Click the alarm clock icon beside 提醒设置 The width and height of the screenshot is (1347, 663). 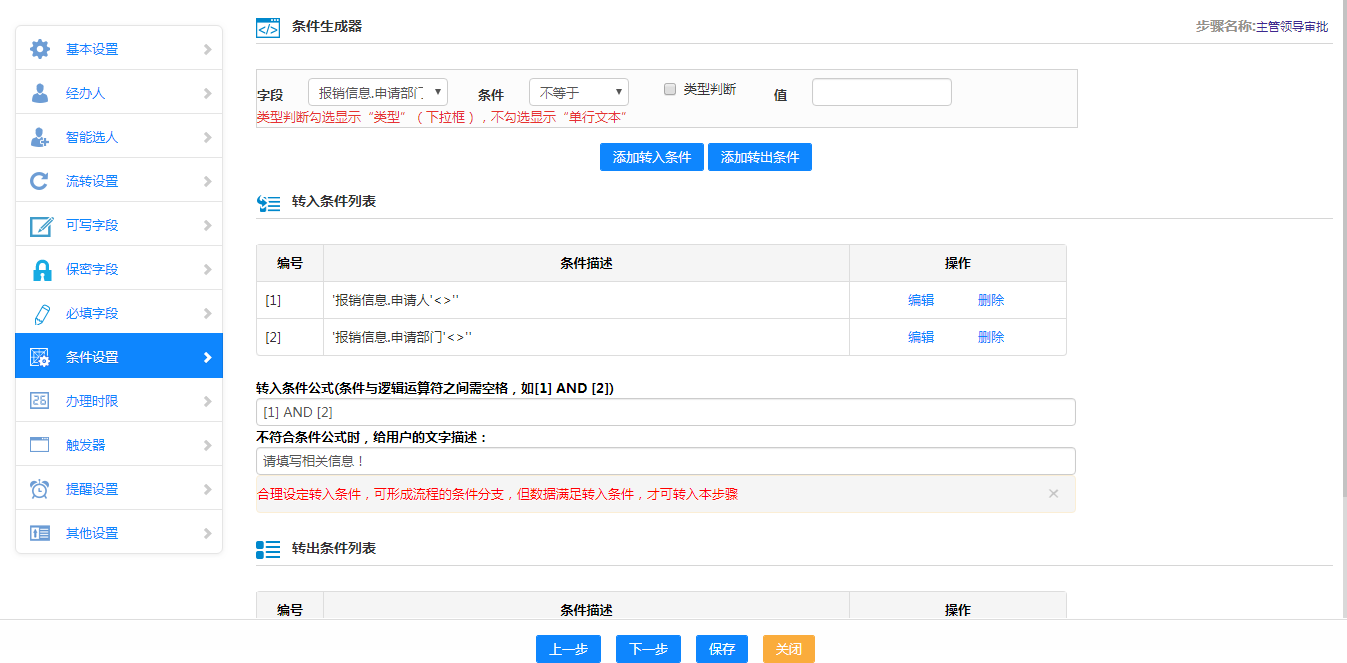[40, 489]
